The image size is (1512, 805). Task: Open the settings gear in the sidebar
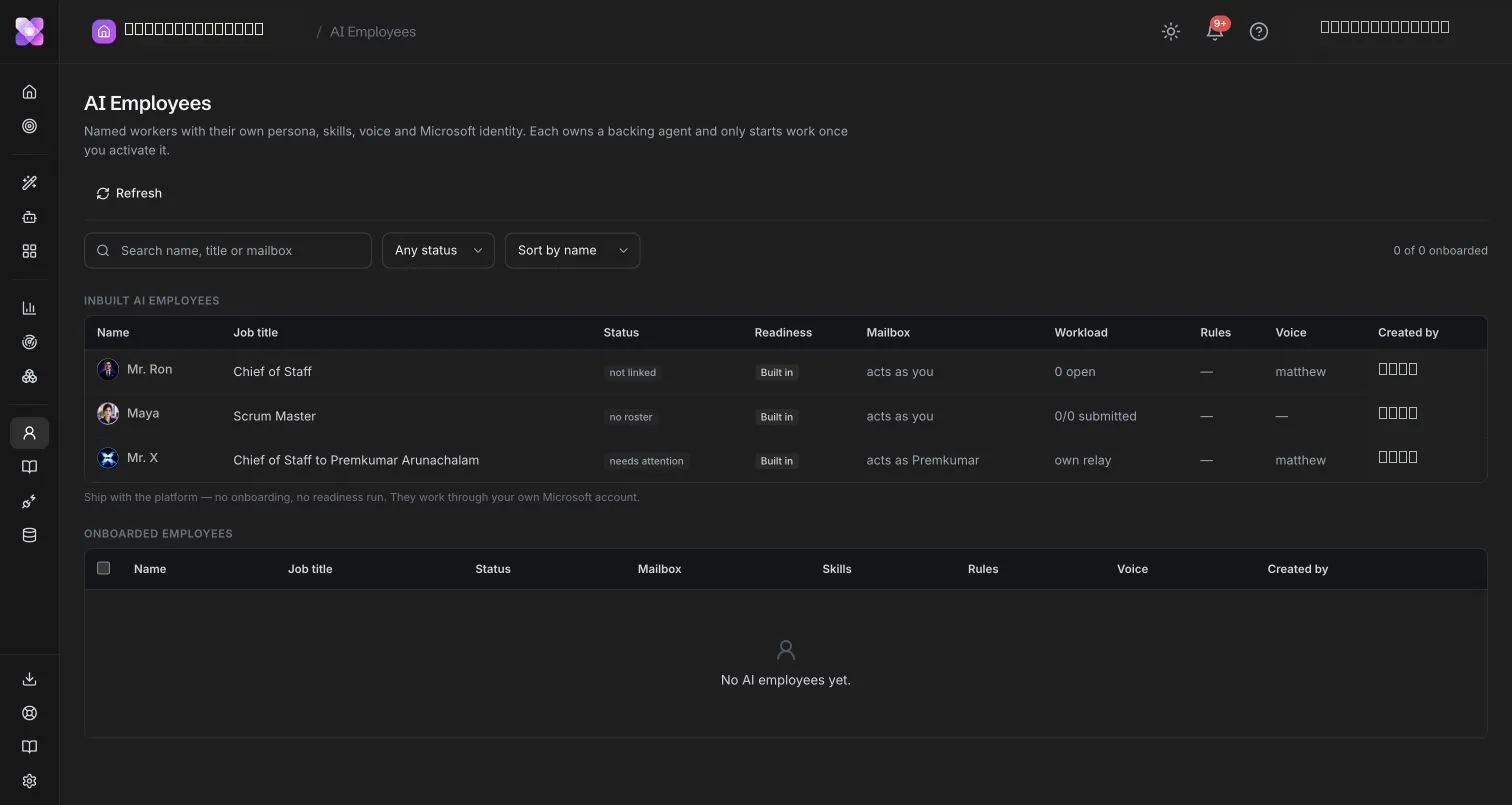tap(29, 781)
